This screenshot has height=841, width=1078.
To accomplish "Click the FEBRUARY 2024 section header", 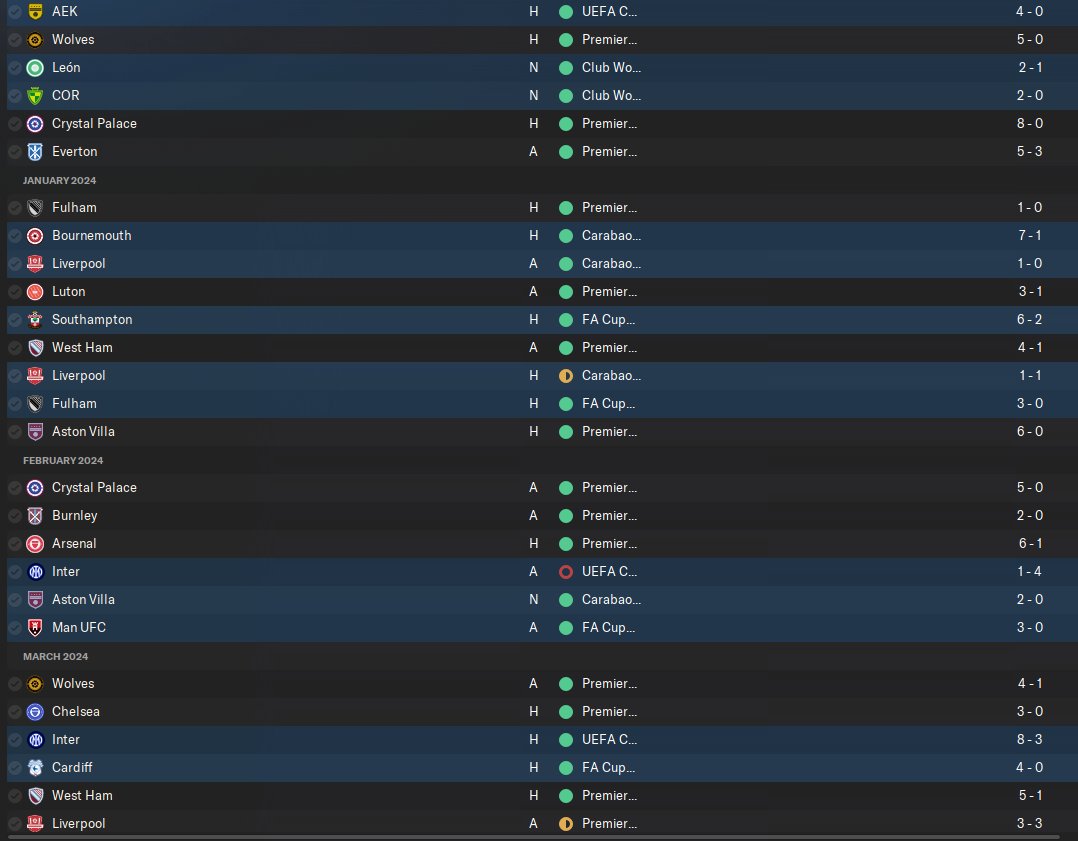I will (63, 461).
